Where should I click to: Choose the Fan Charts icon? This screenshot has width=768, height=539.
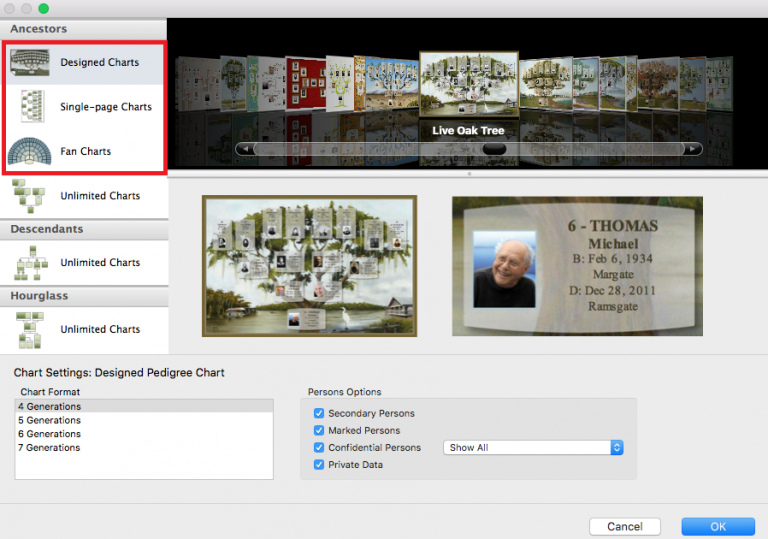click(x=30, y=152)
